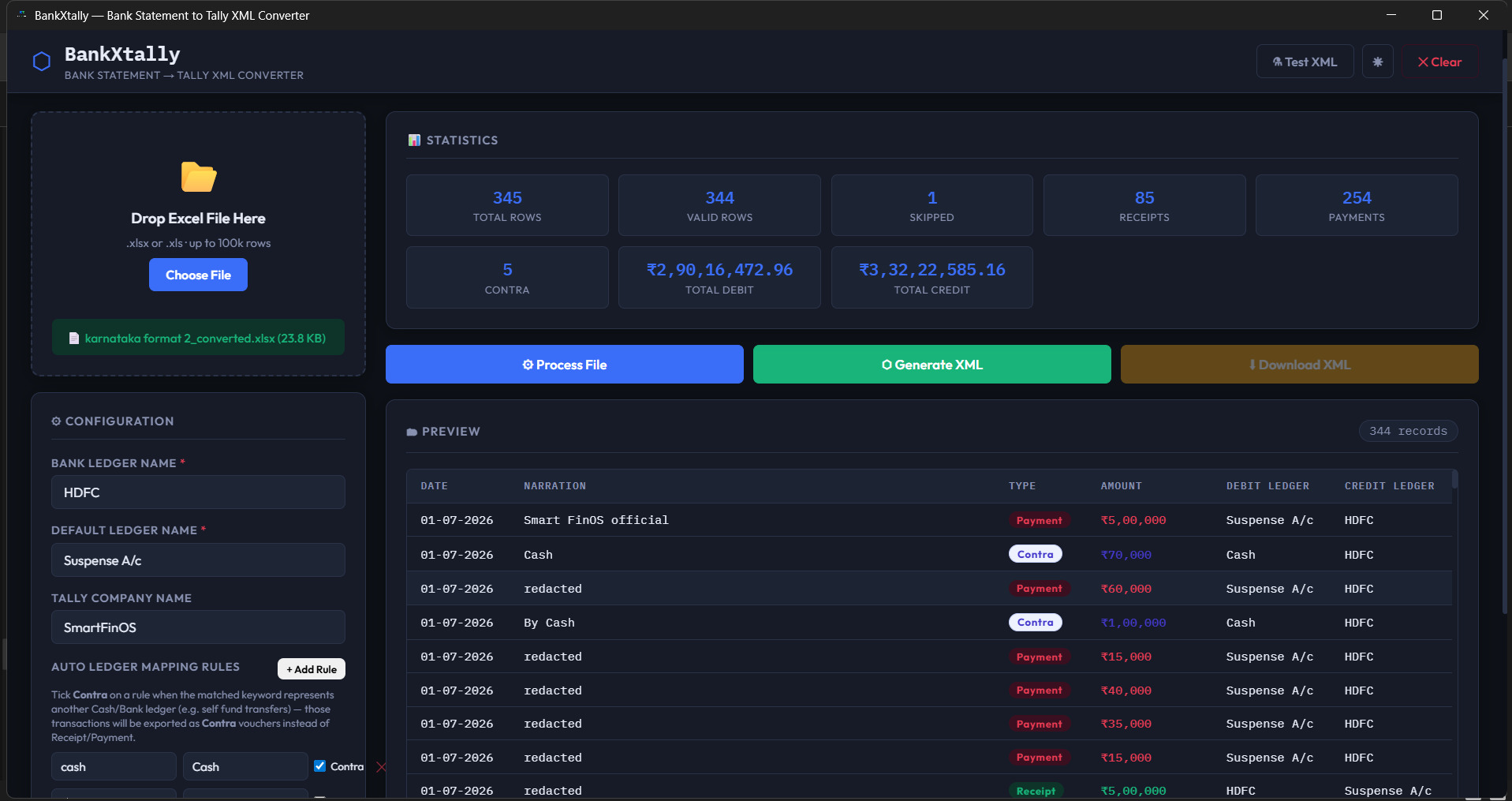This screenshot has width=1512, height=801.
Task: Click the green Receipt type badge
Action: (1036, 791)
